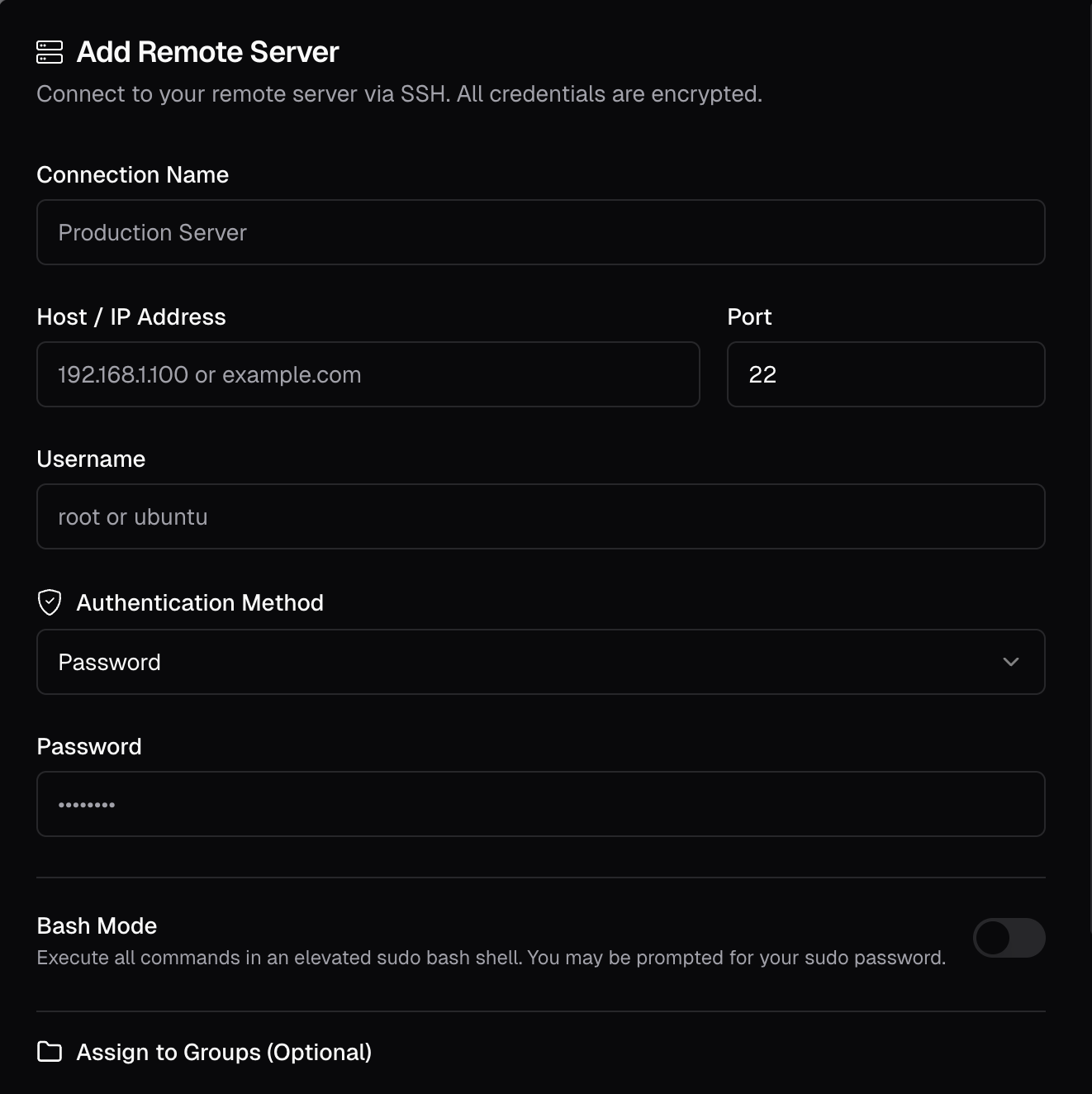Click the folder icon beside Assign to Groups

(50, 1052)
